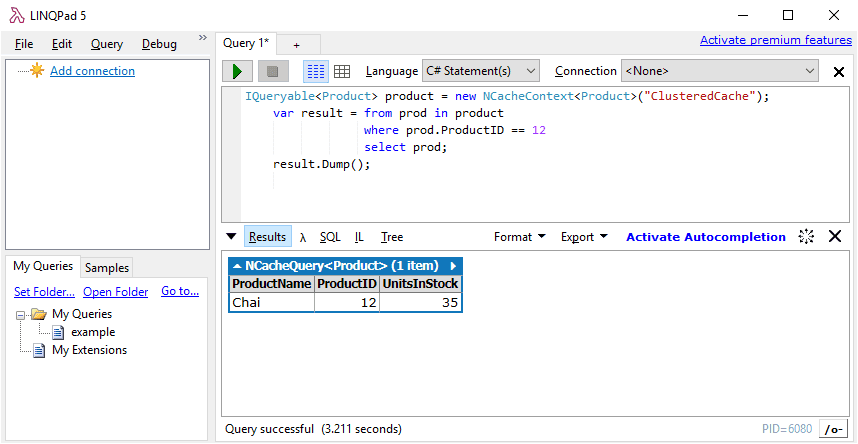Select the UnitsInStock value 35 cell
858x444 pixels.
(x=420, y=302)
